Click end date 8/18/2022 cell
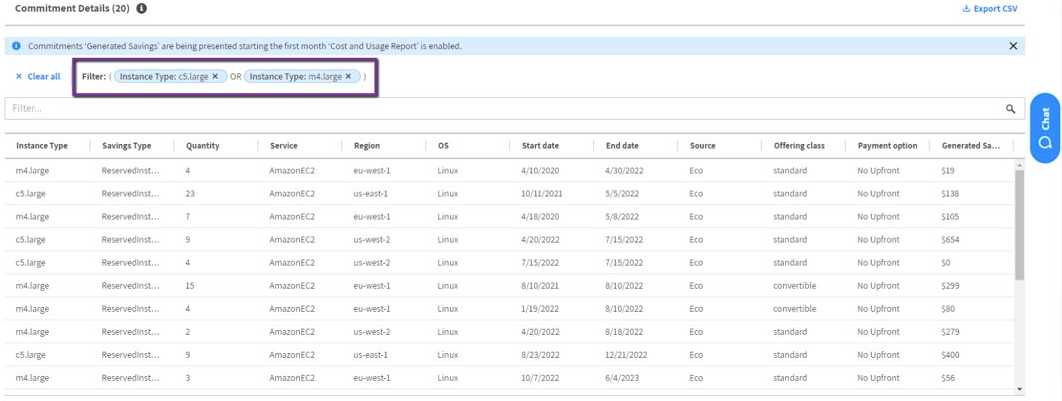1062x401 pixels. [x=624, y=332]
